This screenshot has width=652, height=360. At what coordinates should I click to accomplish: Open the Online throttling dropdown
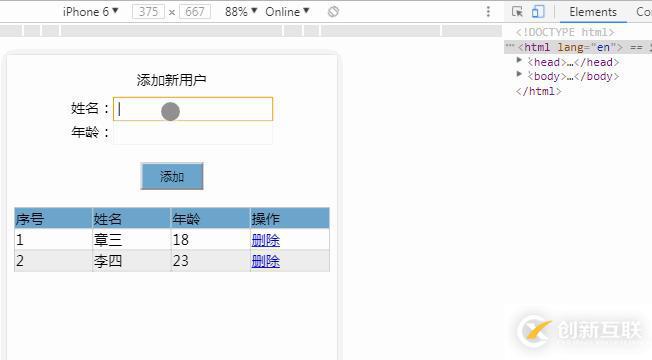tap(287, 12)
